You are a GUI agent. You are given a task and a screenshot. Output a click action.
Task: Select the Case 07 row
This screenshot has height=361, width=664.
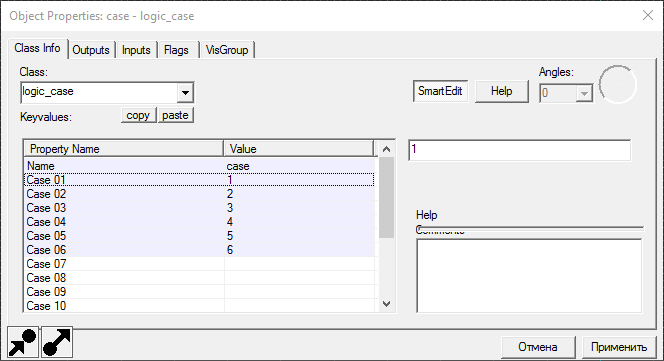pyautogui.click(x=199, y=264)
